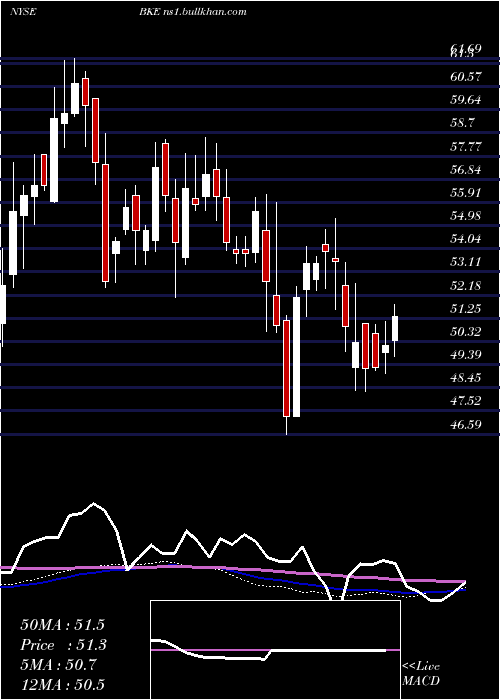Click the 57.77 price axis label
The image size is (500, 700).
pos(466,146)
